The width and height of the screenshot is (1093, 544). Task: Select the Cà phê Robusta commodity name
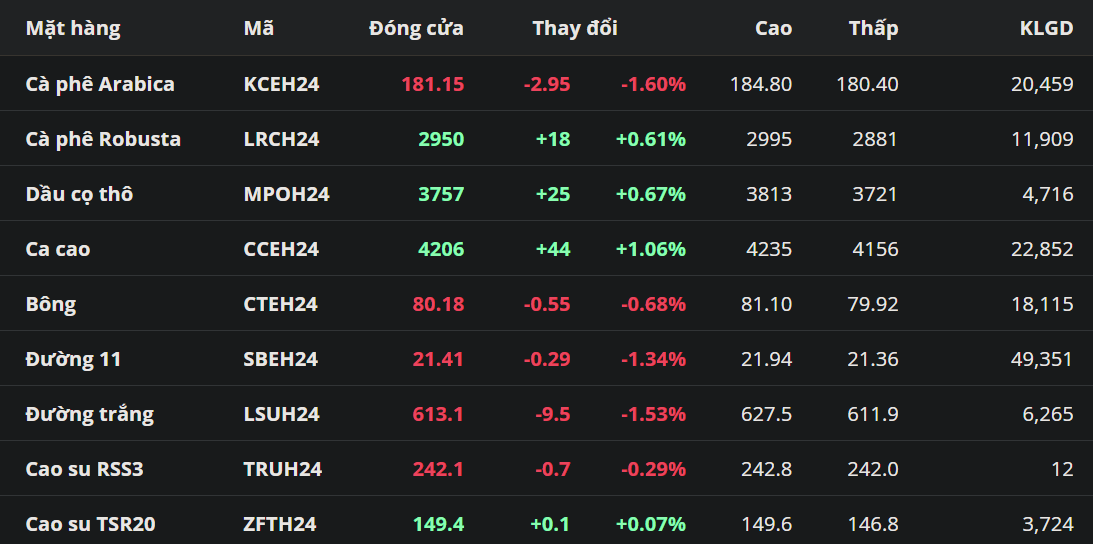coord(103,139)
